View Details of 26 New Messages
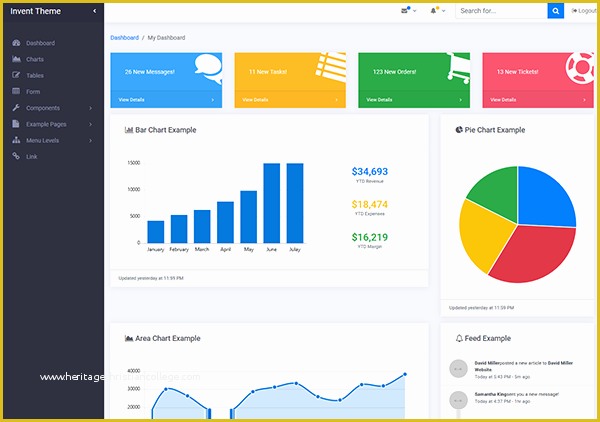This screenshot has width=600, height=422. click(x=131, y=99)
